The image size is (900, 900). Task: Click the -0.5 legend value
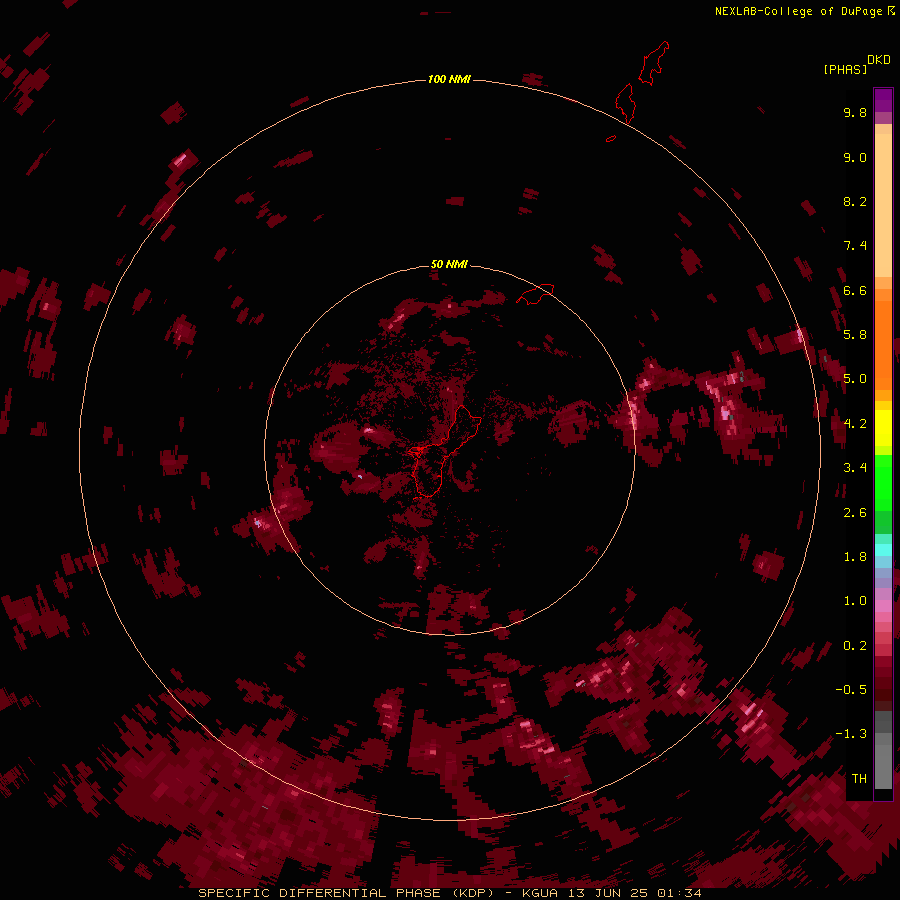point(851,690)
